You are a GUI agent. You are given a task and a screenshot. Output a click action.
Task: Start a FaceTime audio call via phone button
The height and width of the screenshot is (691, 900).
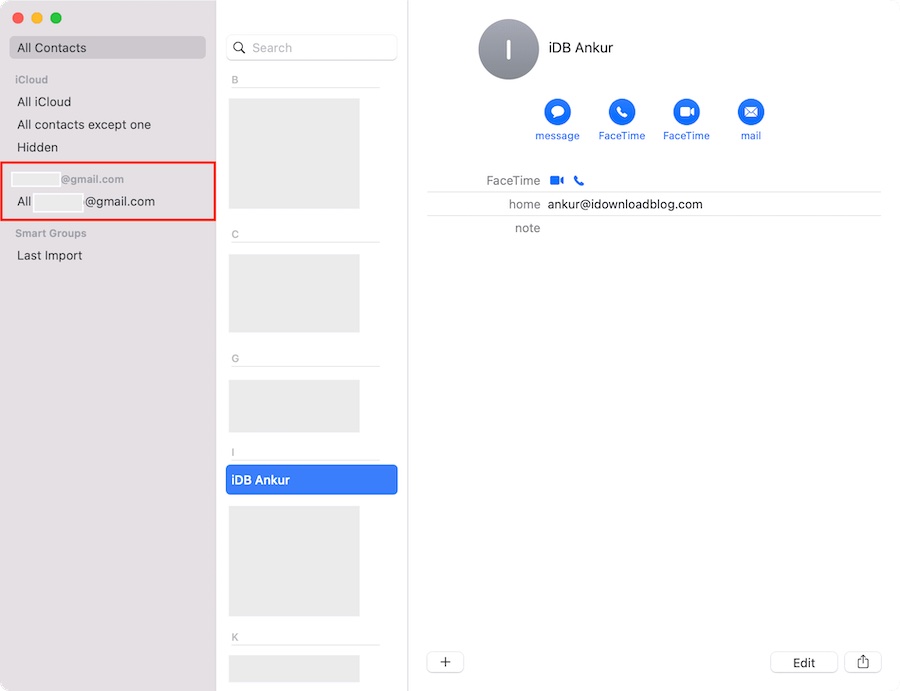(622, 112)
